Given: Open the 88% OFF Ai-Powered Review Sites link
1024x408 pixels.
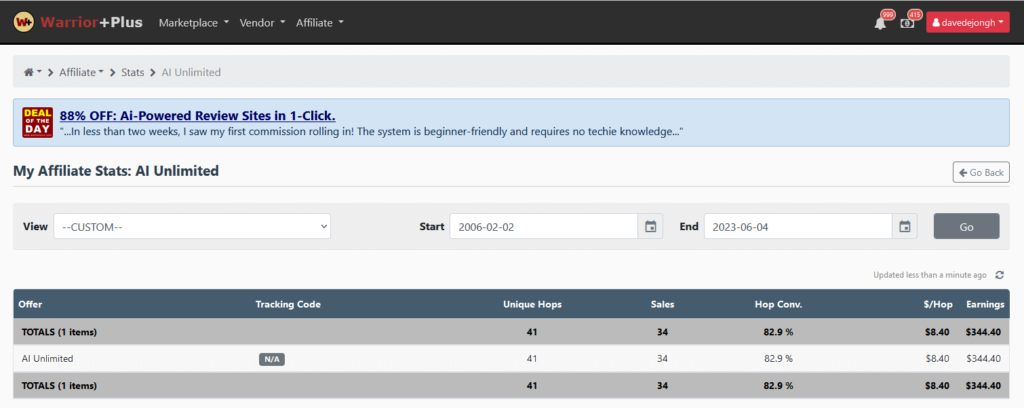Looking at the screenshot, I should click(198, 116).
